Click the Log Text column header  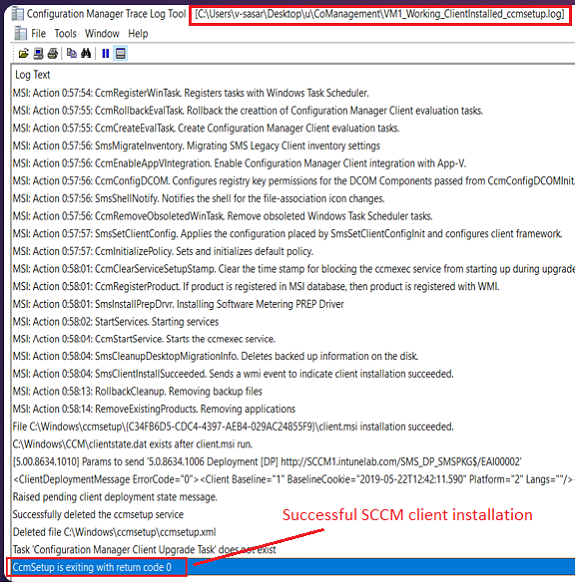point(32,75)
